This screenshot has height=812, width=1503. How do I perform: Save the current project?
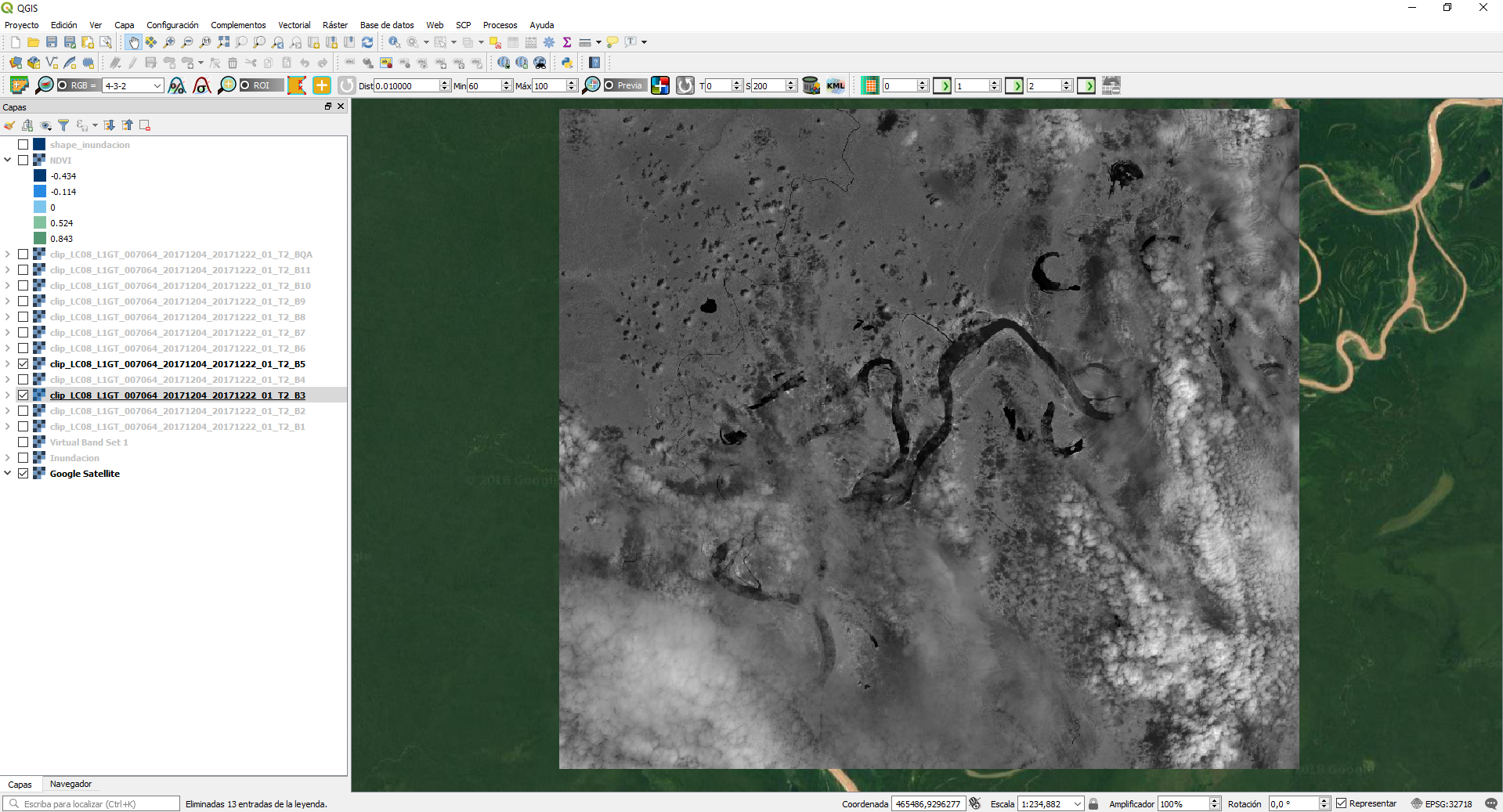tap(52, 42)
